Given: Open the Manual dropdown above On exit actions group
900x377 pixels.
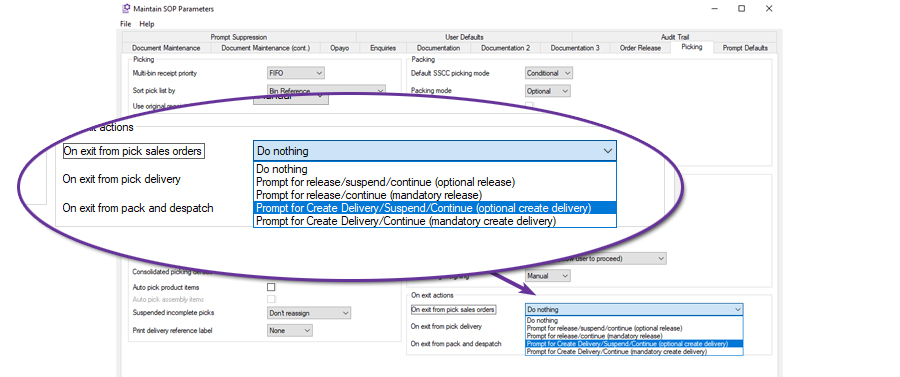Looking at the screenshot, I should [x=548, y=276].
